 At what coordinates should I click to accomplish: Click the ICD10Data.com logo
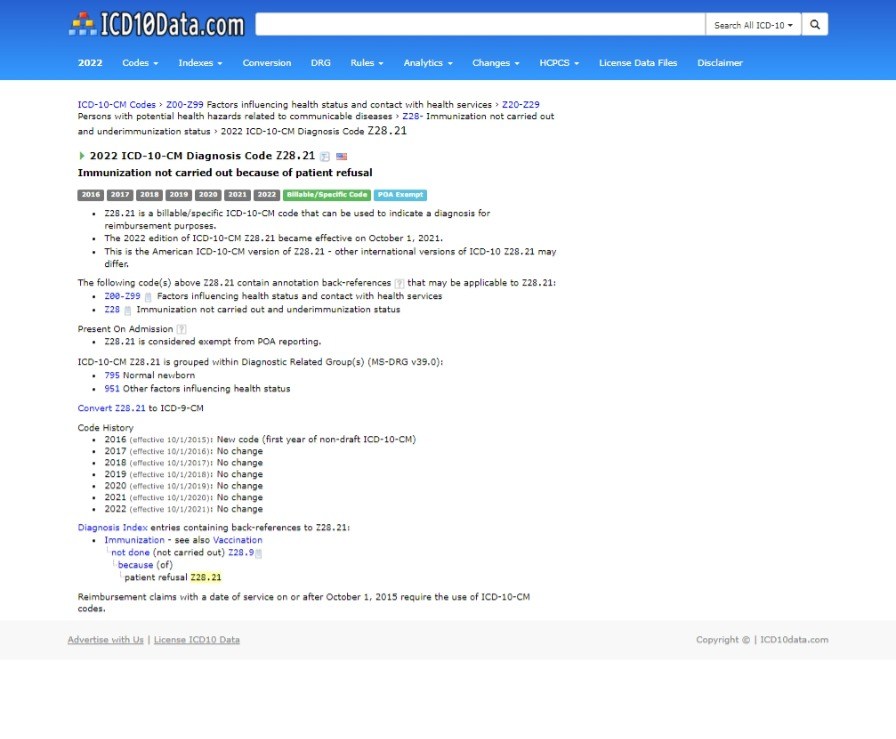pyautogui.click(x=157, y=25)
